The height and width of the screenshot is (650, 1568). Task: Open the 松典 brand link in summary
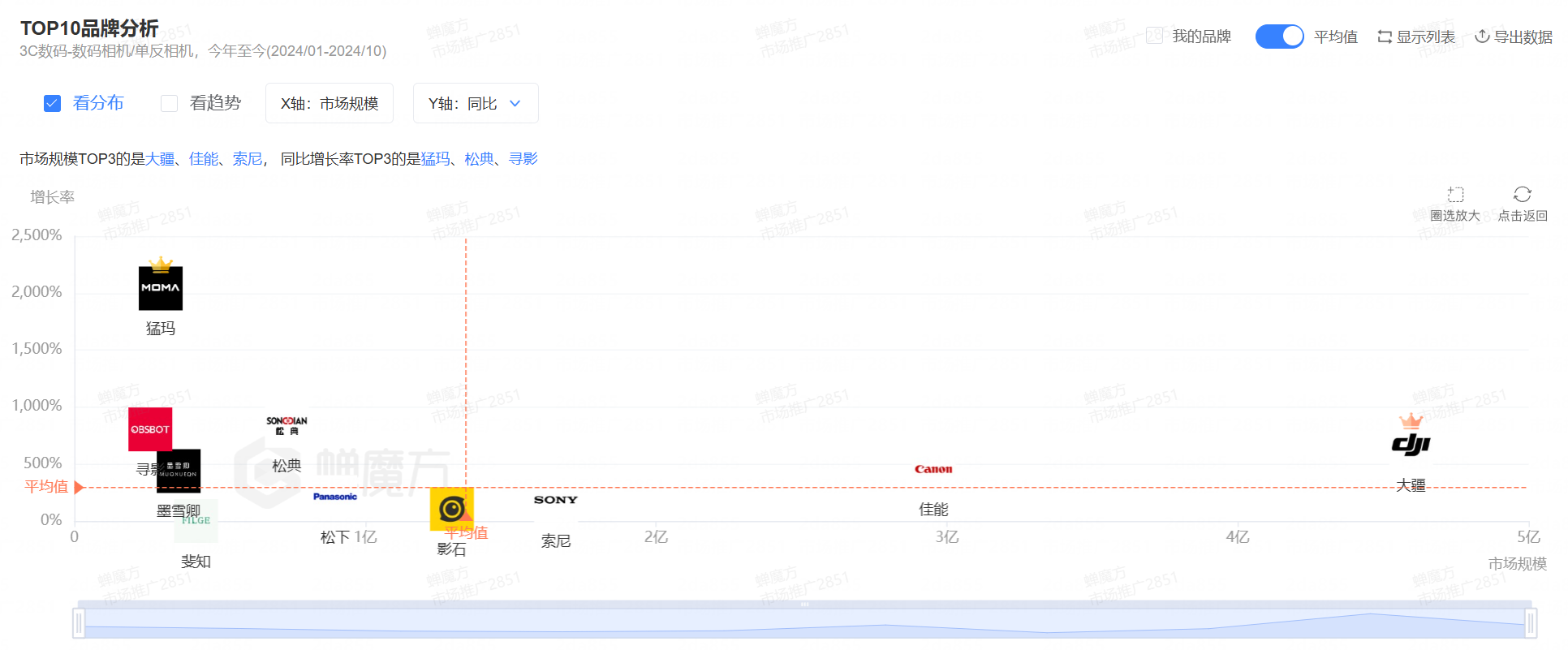coord(479,159)
